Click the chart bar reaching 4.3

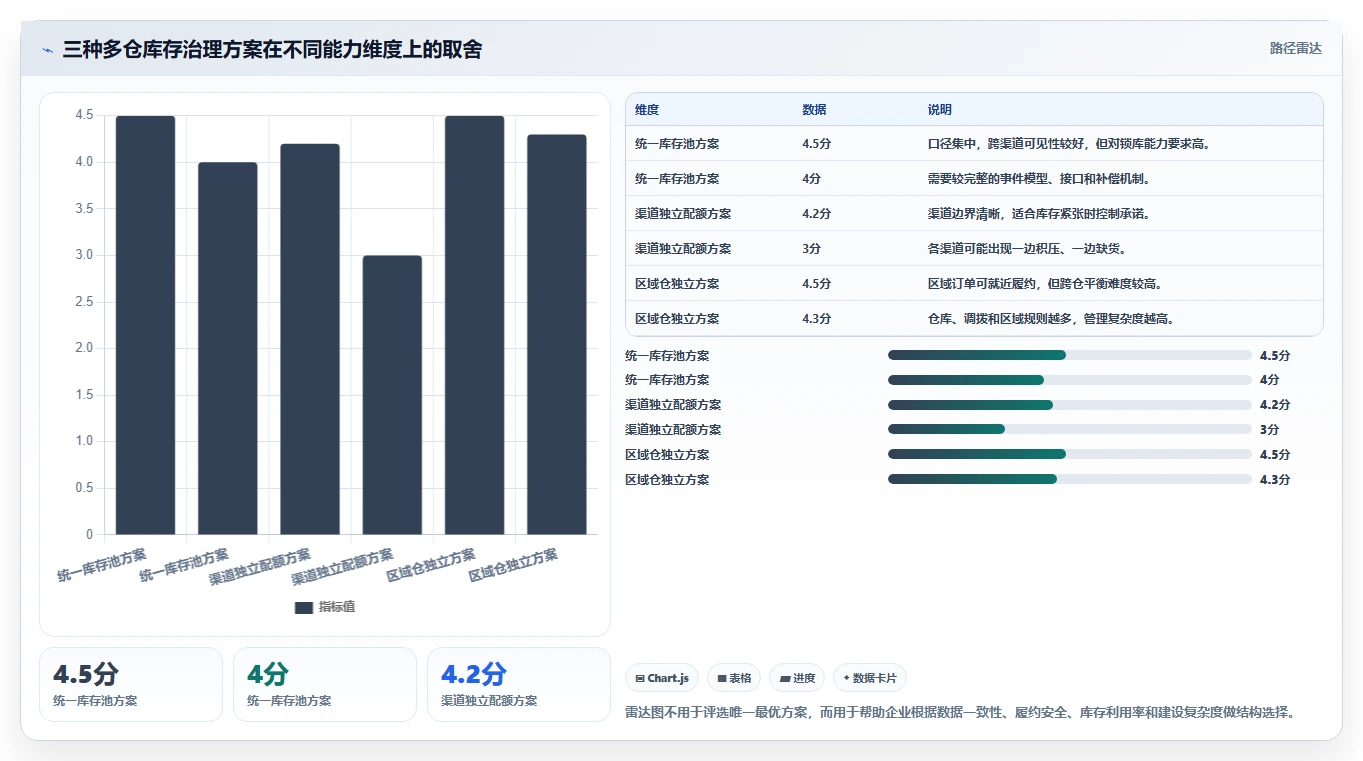click(x=557, y=334)
